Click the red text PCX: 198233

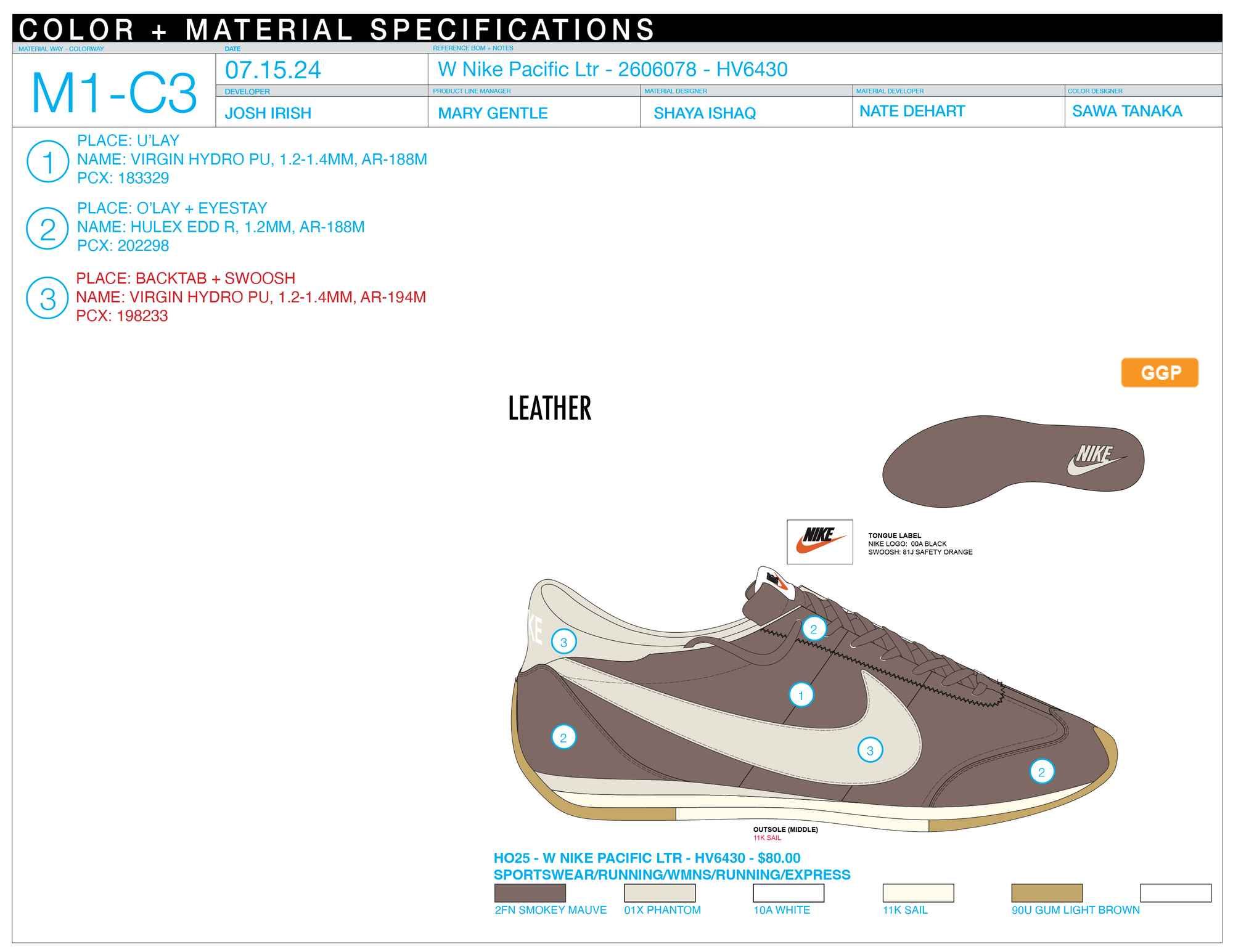coord(122,316)
